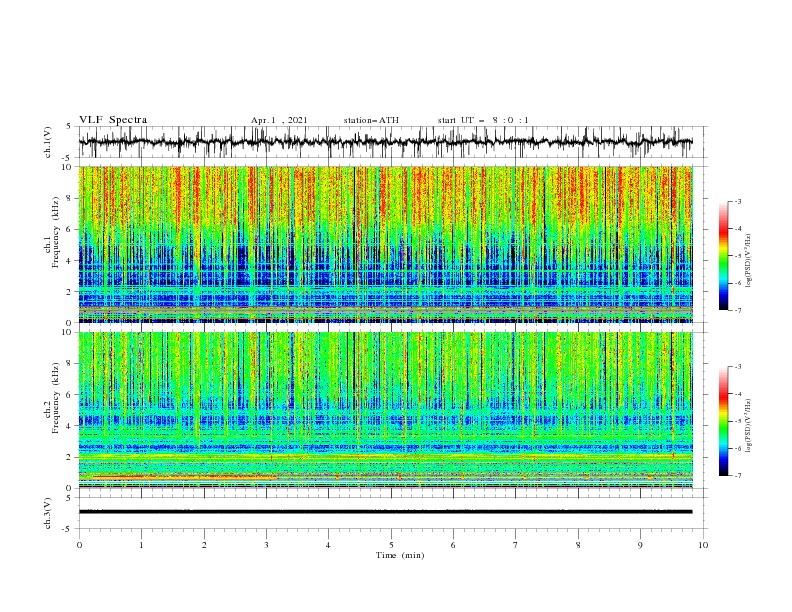
Task: Click the ch.3 flat black waveform trace
Action: point(385,512)
